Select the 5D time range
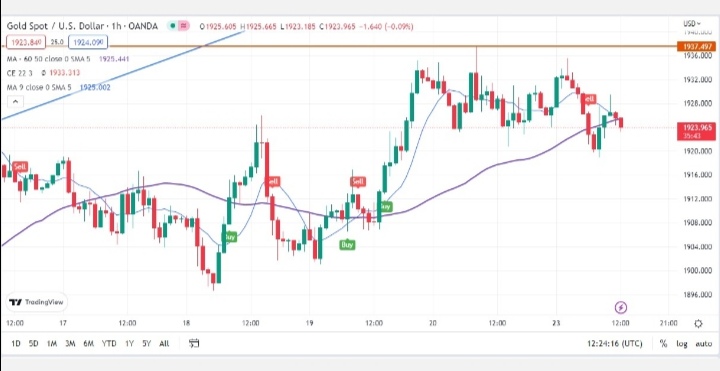The width and height of the screenshot is (720, 371). [x=34, y=343]
